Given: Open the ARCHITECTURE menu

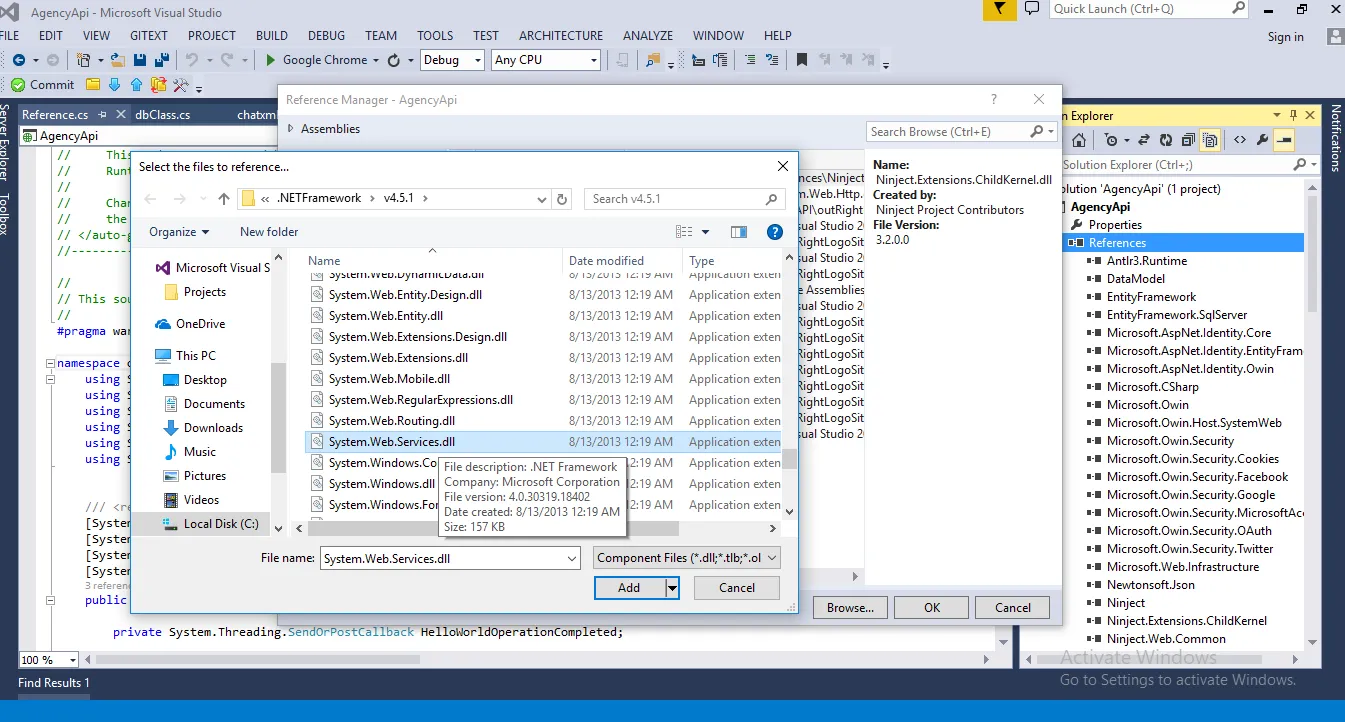Looking at the screenshot, I should [560, 35].
